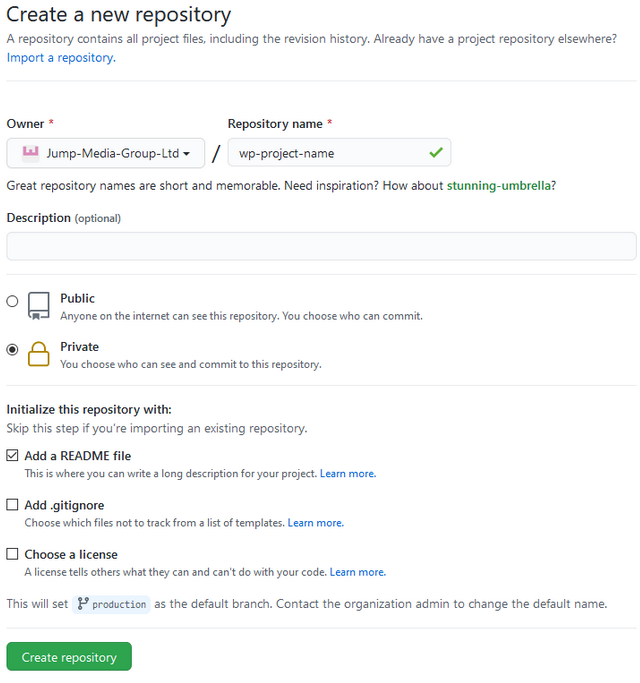
Task: Open Learn more link for .gitignore templates
Action: point(315,523)
